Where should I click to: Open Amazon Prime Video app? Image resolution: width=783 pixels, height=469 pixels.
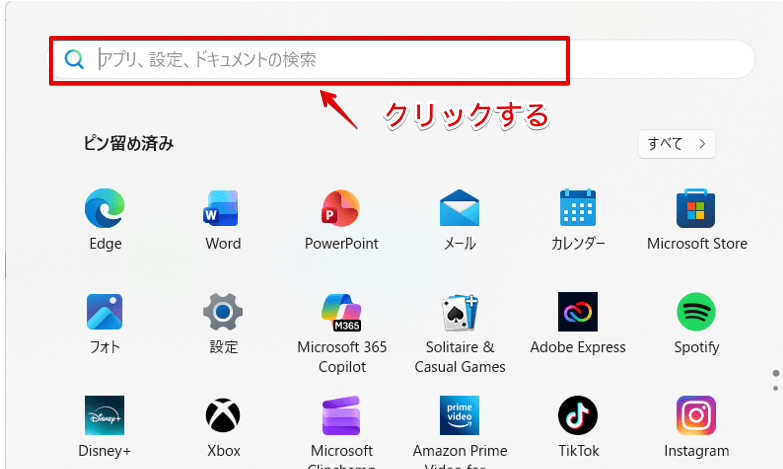(x=459, y=431)
